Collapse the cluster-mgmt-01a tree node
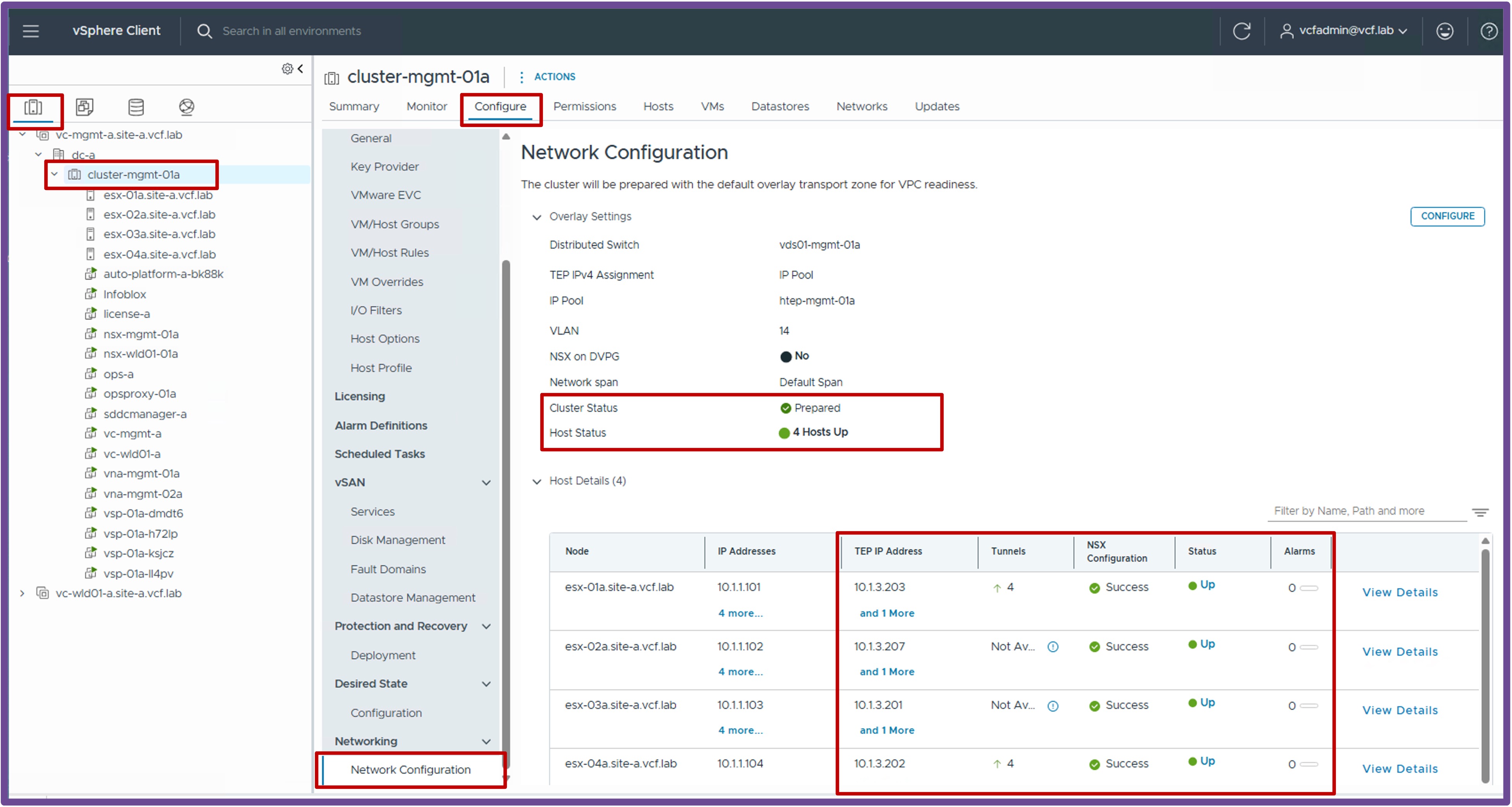1512x807 pixels. pos(54,174)
